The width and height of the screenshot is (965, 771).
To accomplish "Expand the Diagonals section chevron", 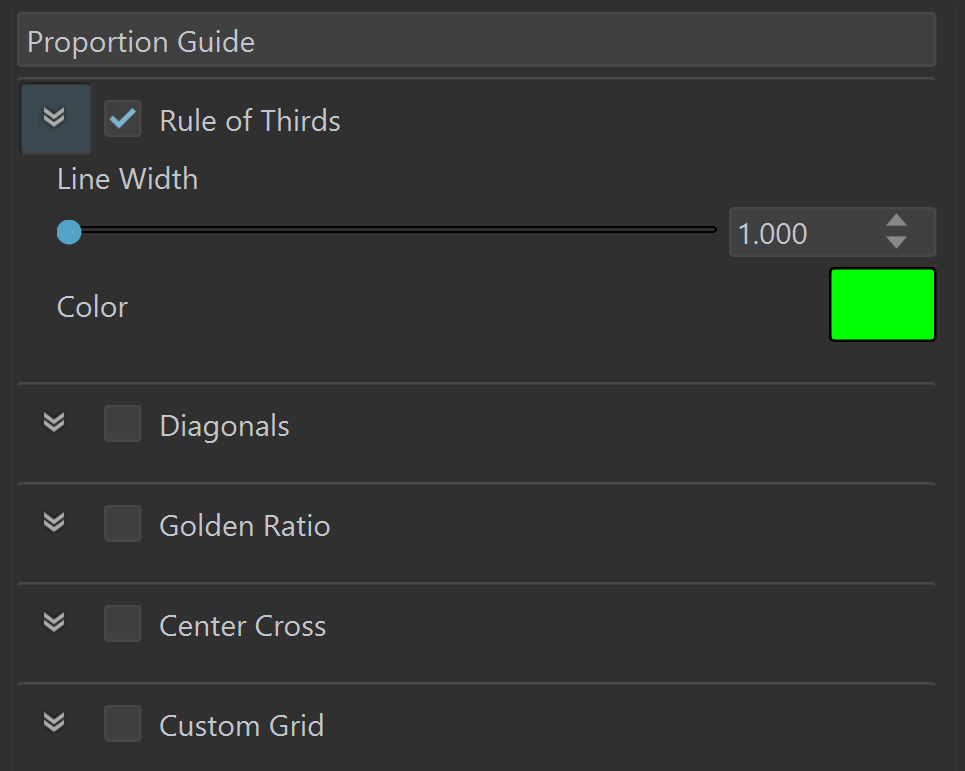I will pyautogui.click(x=54, y=422).
